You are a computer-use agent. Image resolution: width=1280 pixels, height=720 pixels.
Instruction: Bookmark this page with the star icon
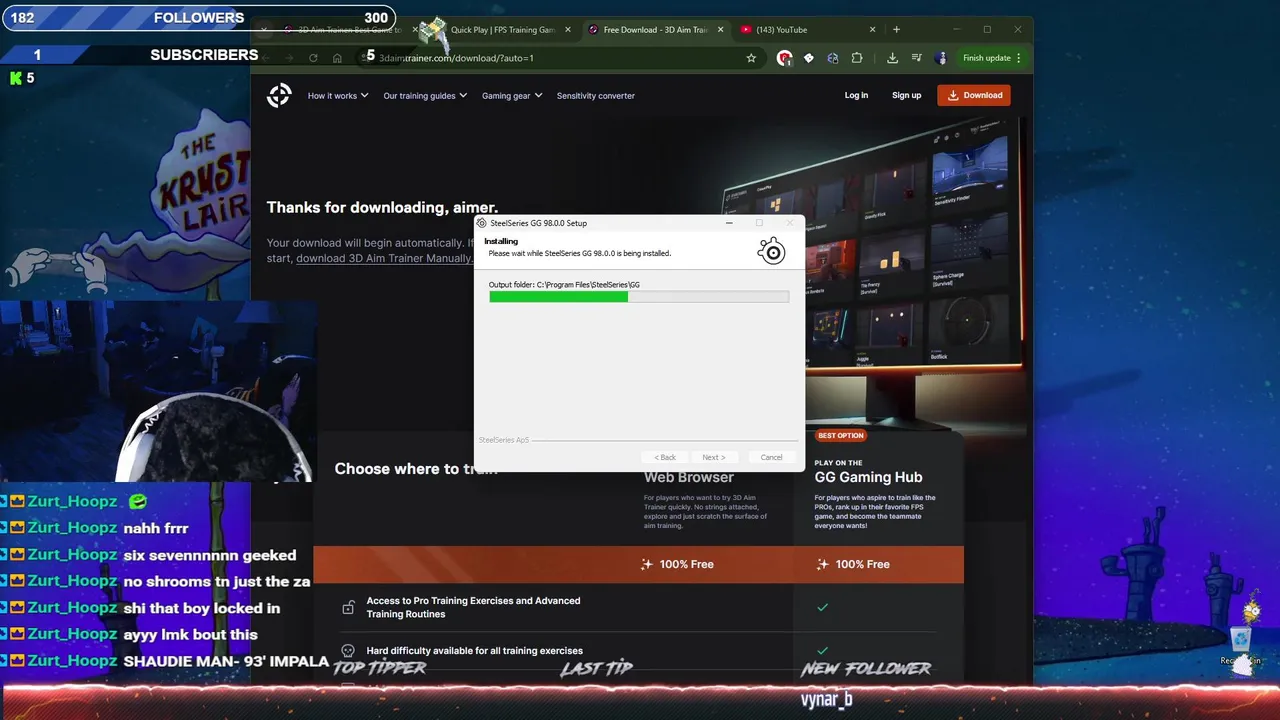[x=751, y=58]
